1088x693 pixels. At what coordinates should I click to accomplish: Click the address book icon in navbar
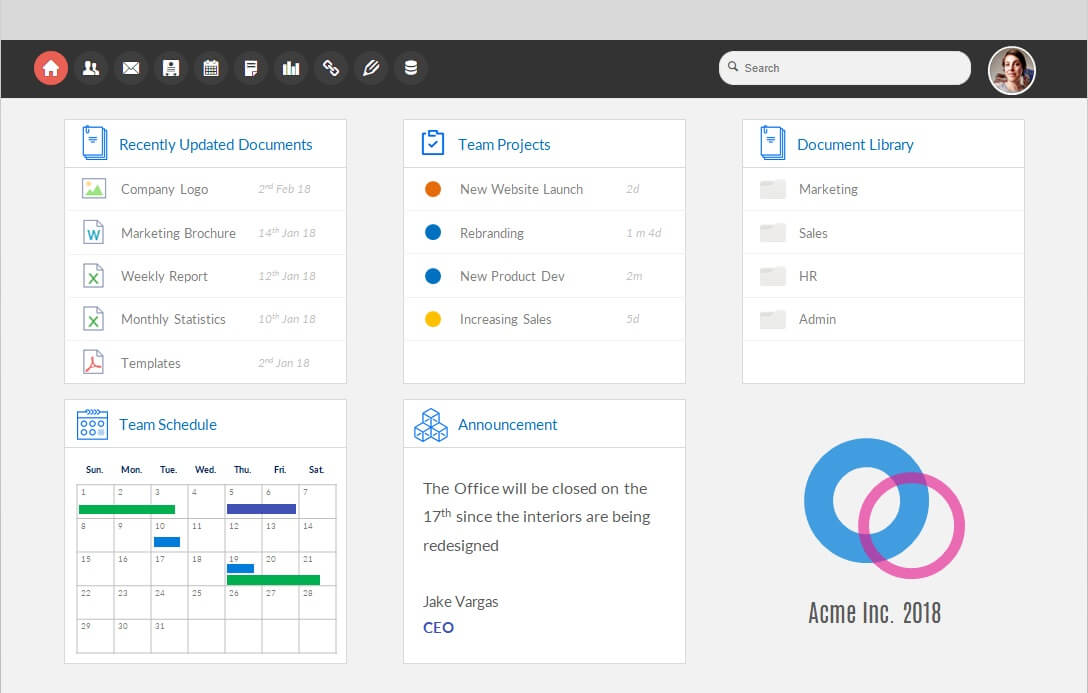point(171,68)
